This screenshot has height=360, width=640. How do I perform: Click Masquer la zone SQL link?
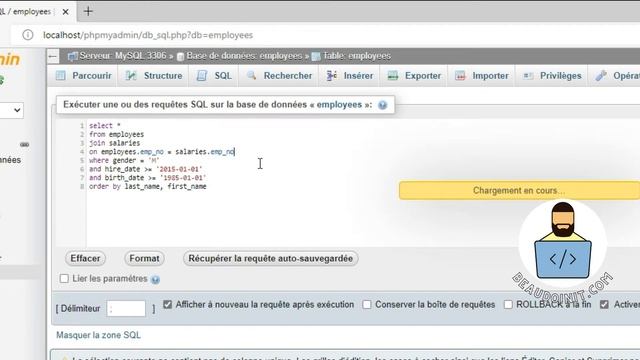pyautogui.click(x=98, y=335)
